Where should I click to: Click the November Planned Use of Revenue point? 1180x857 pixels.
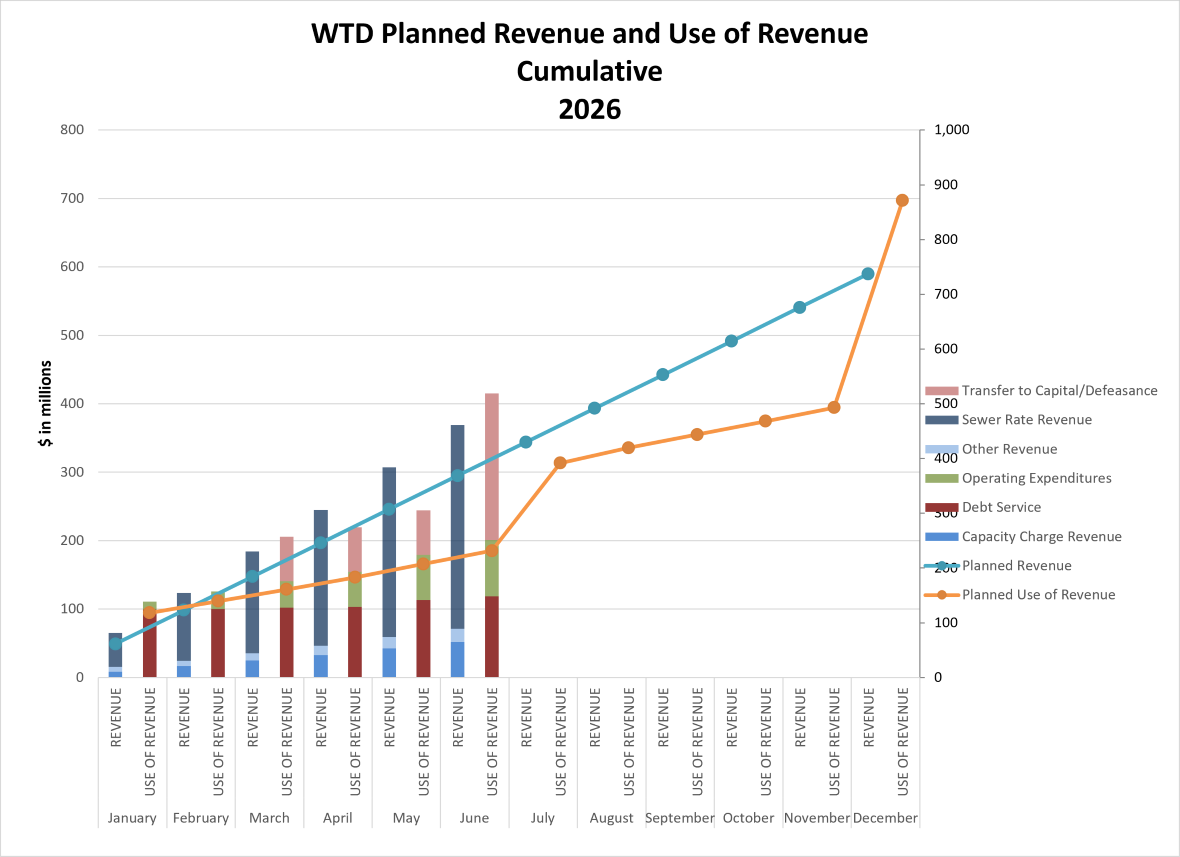pyautogui.click(x=834, y=407)
